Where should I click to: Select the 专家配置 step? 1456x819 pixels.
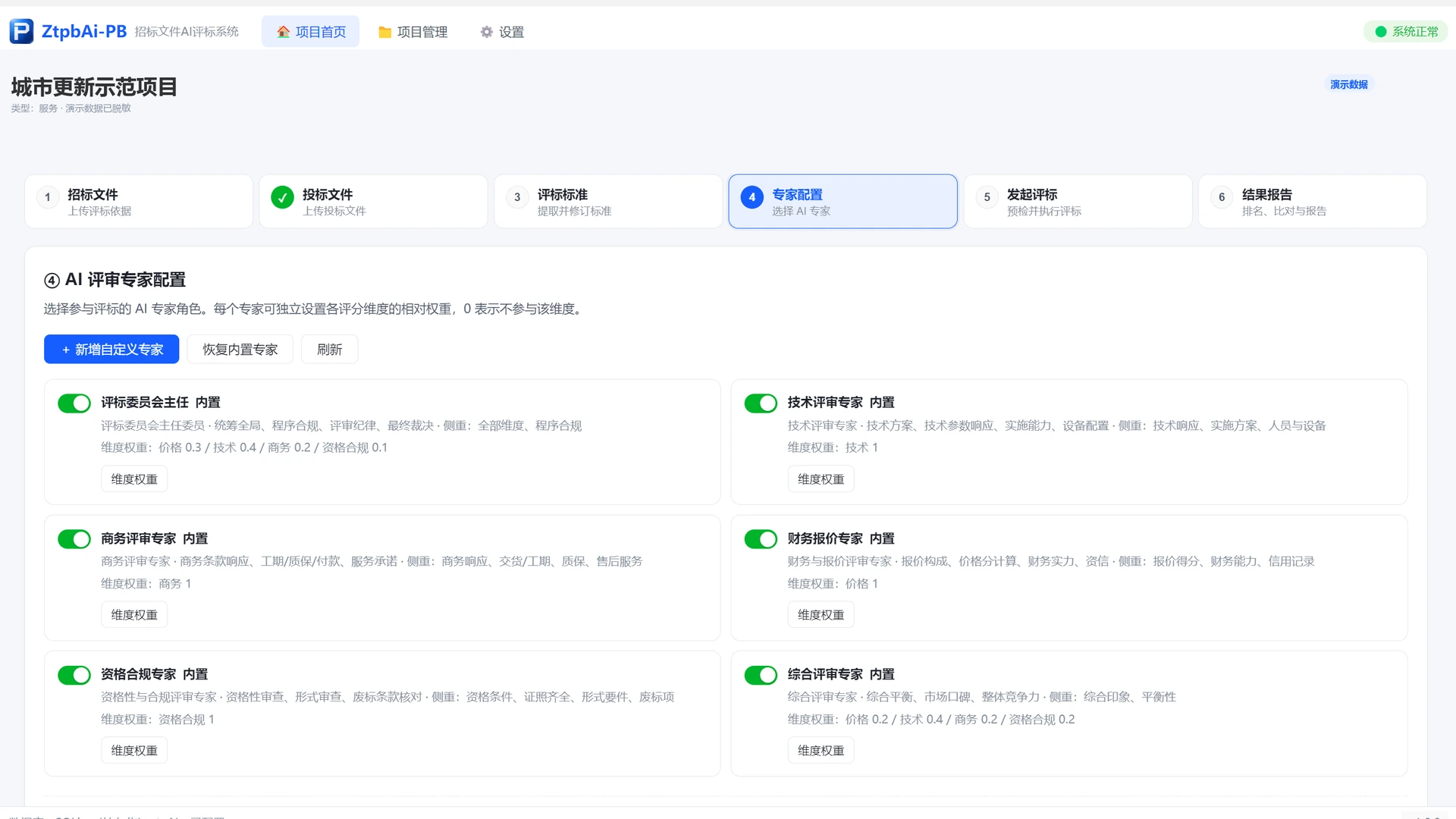pyautogui.click(x=843, y=202)
